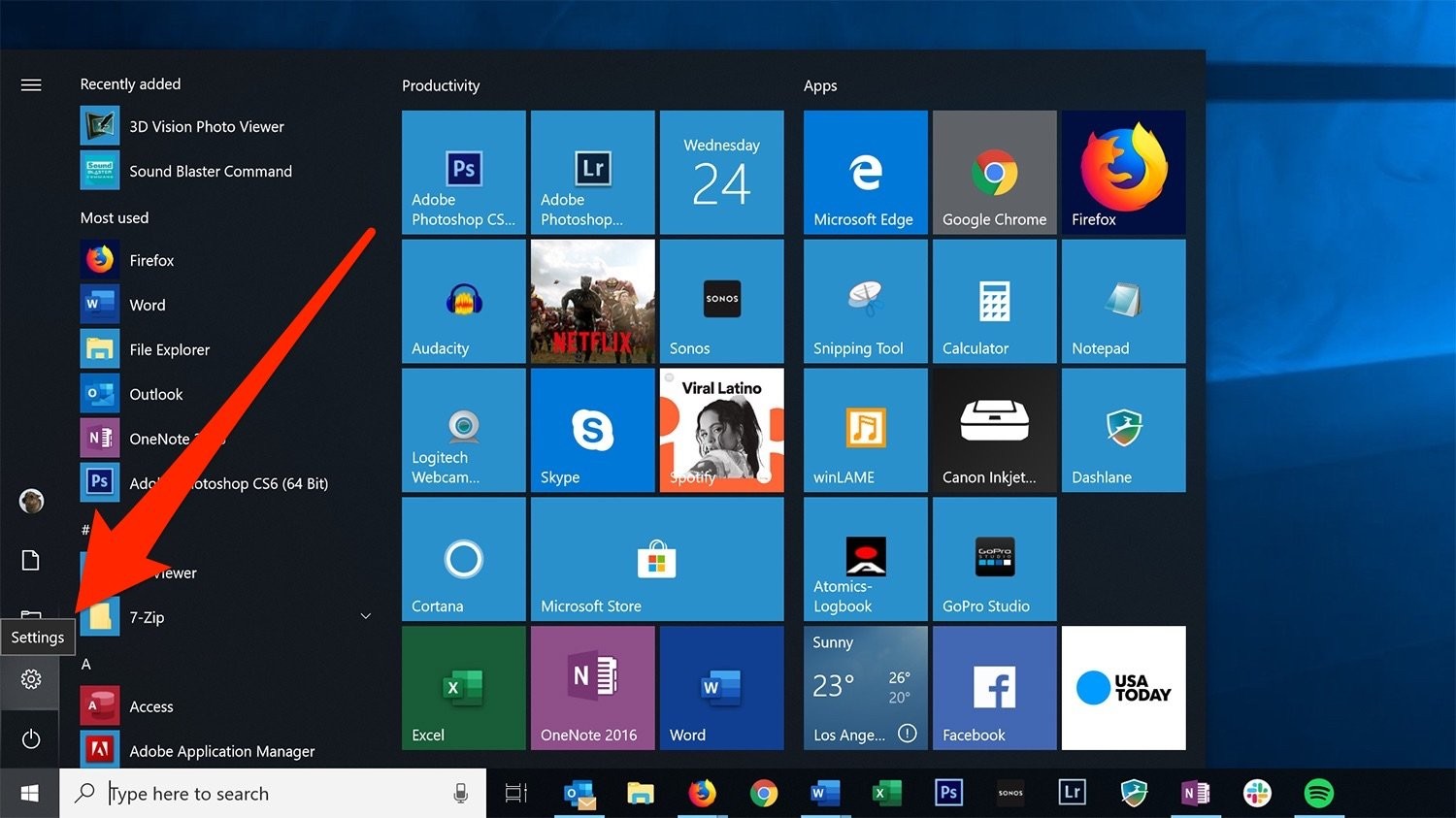This screenshot has width=1456, height=818.
Task: Open Adobe Photoshop CS tile
Action: coord(464,172)
